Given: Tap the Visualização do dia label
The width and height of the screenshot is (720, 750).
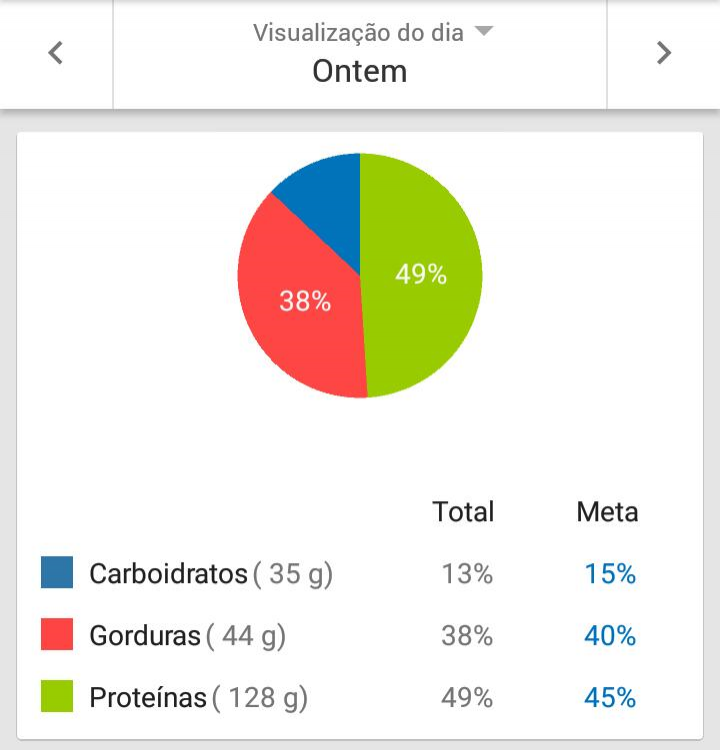Looking at the screenshot, I should tap(358, 33).
